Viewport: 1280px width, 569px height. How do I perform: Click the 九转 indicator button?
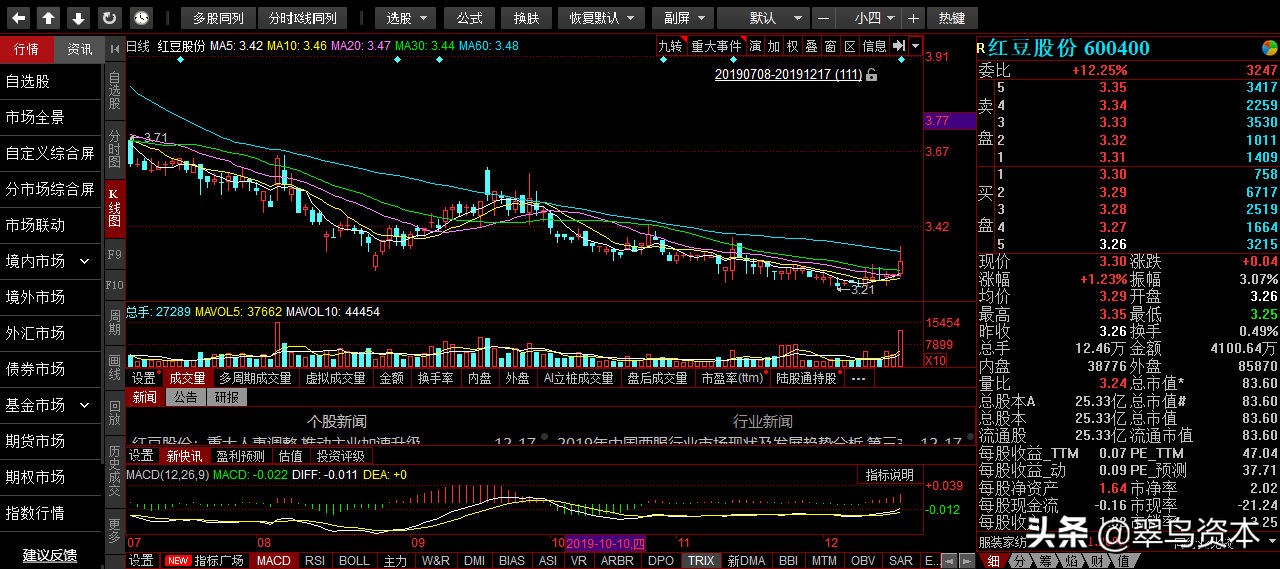[x=671, y=46]
